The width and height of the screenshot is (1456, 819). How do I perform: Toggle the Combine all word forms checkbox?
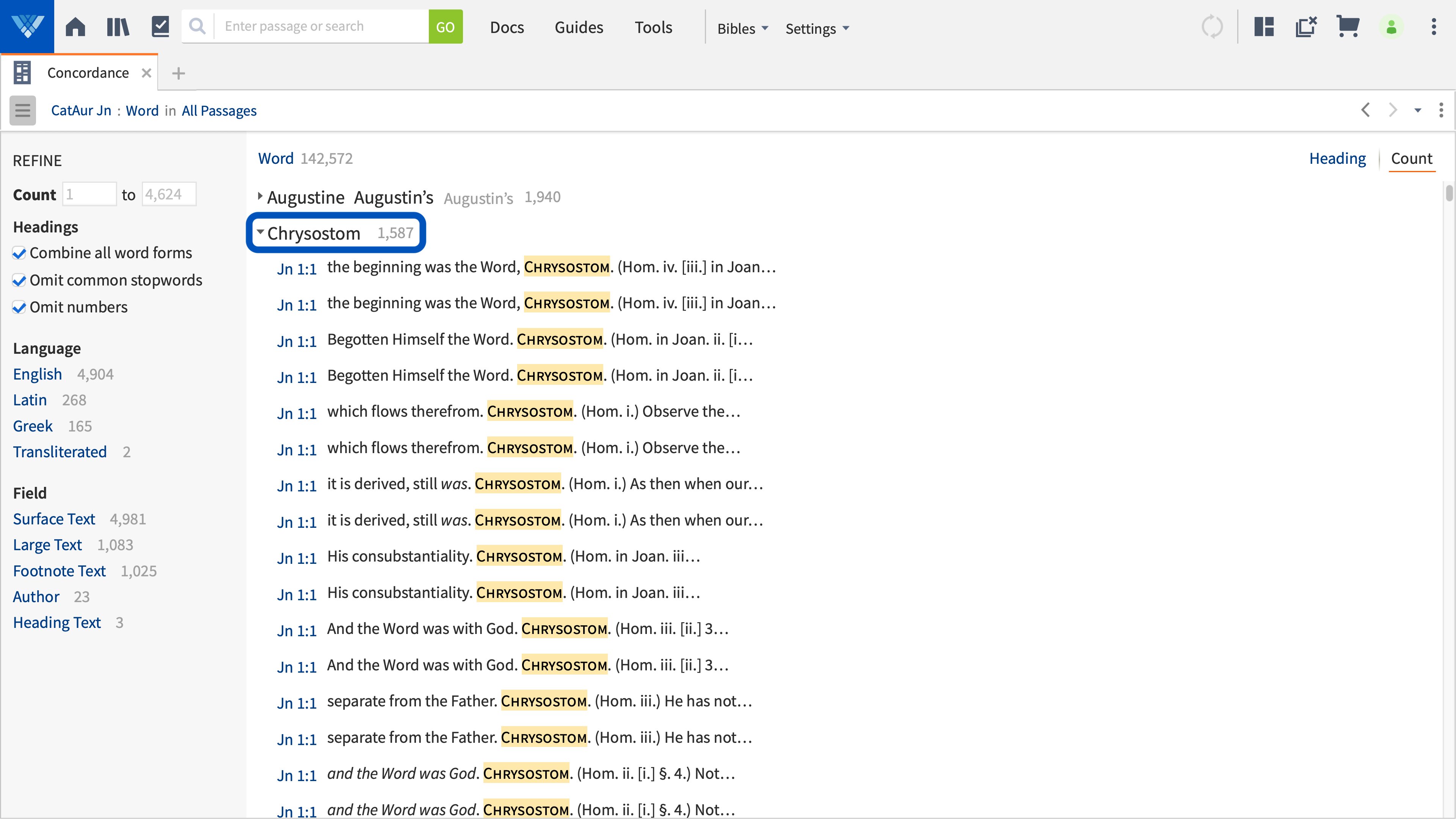pyautogui.click(x=19, y=253)
